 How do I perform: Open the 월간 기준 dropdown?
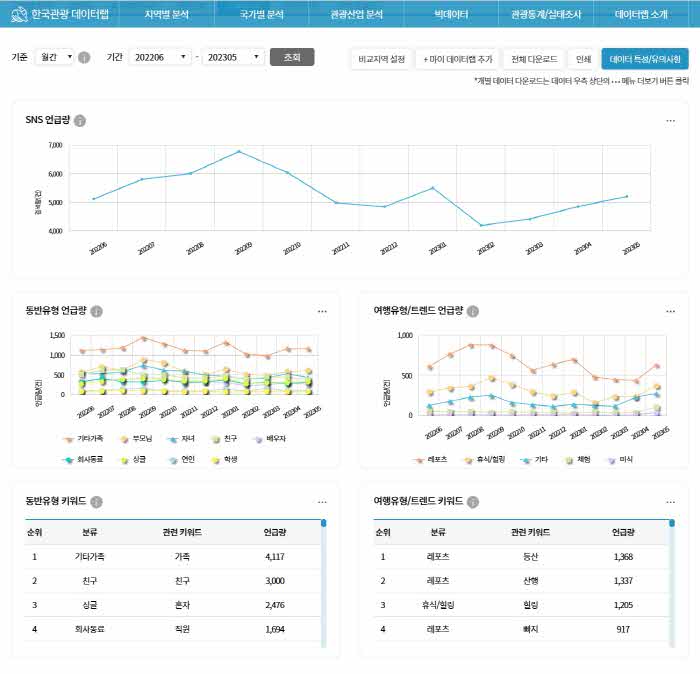pos(54,58)
